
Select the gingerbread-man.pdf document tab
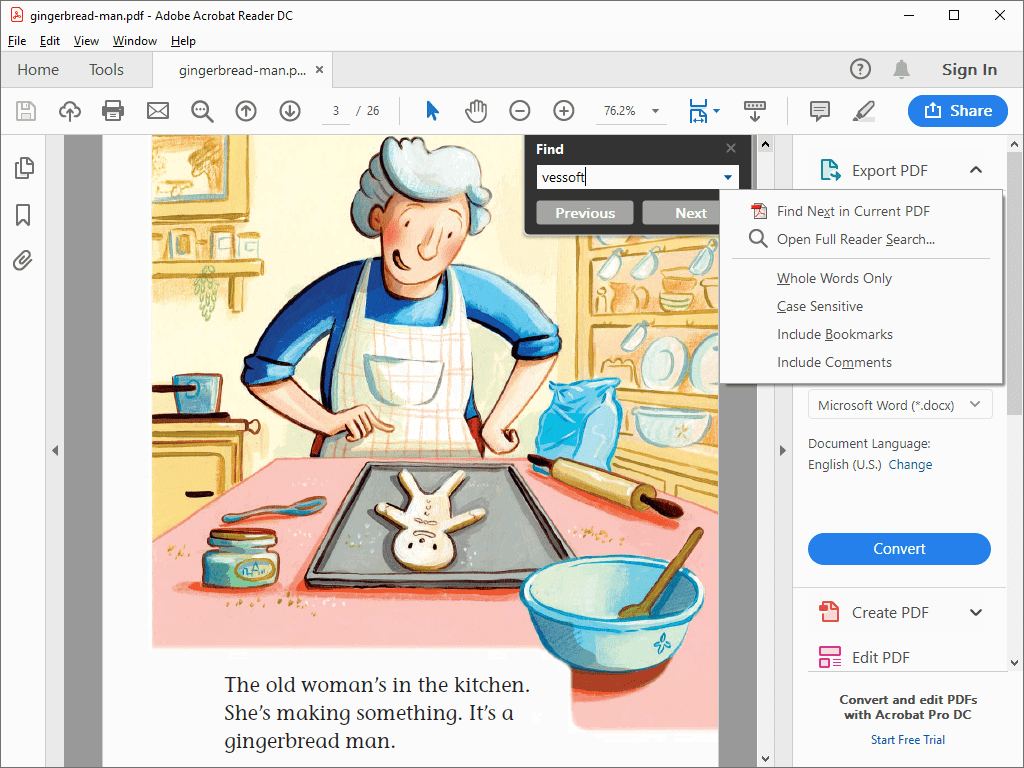[242, 70]
